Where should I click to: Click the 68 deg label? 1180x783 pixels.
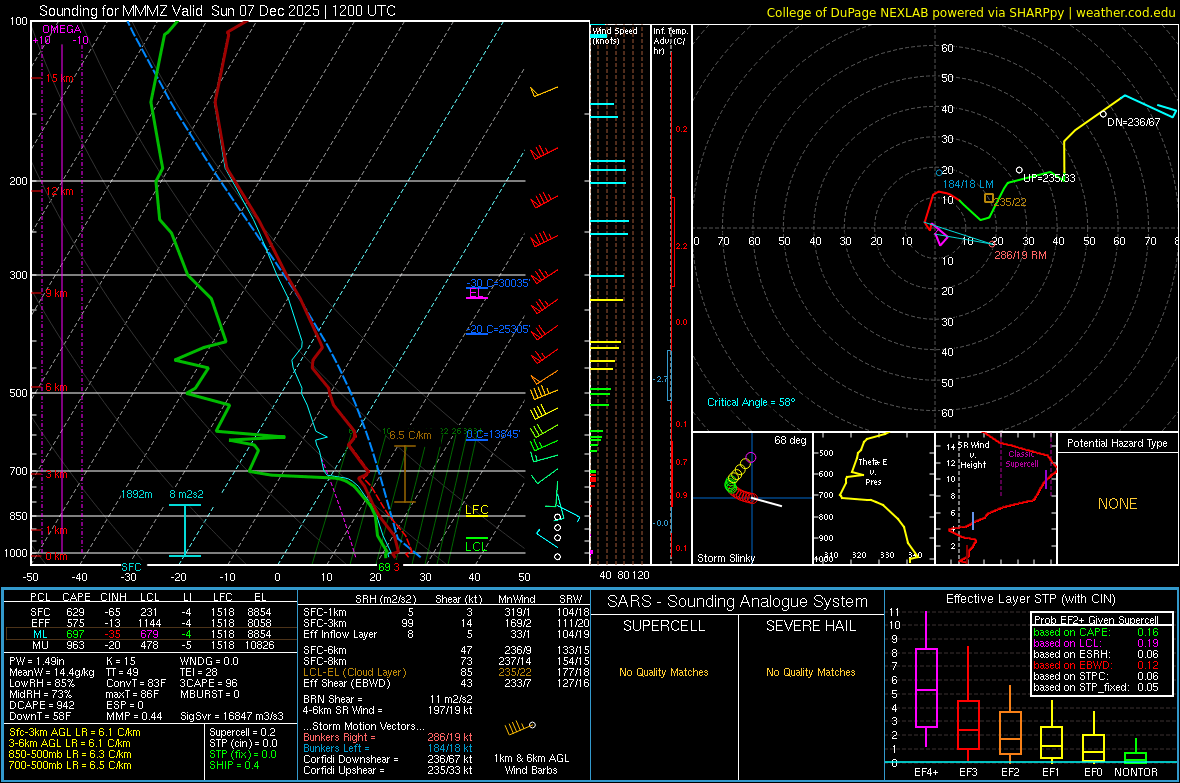[x=790, y=440]
